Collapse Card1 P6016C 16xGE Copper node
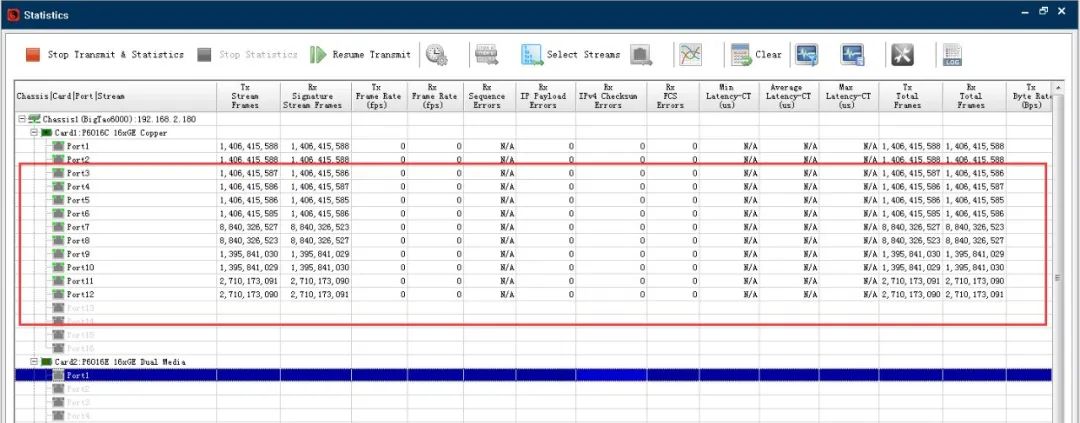The width and height of the screenshot is (1080, 423). [34, 133]
